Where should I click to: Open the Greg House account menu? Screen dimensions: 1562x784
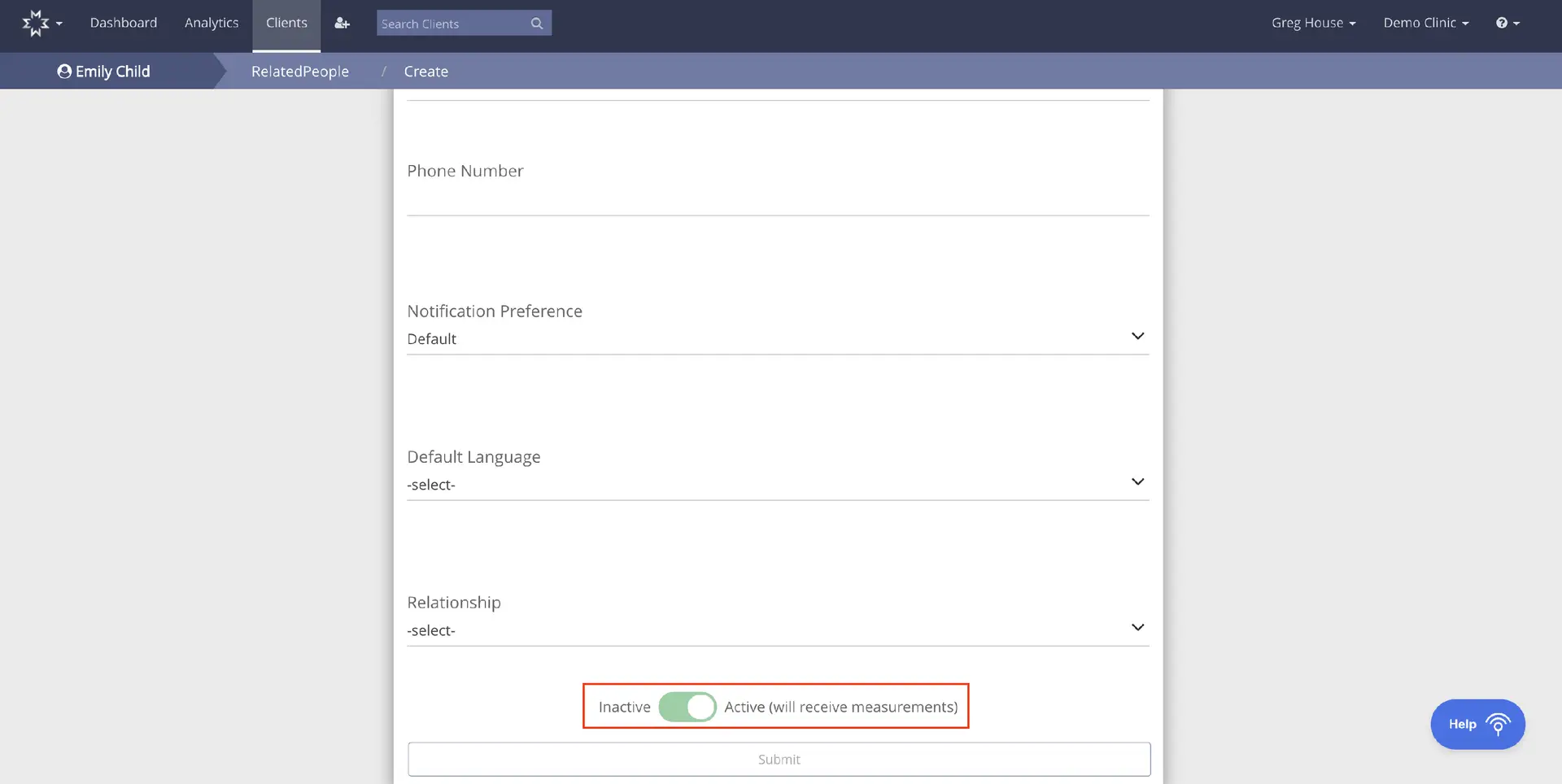coord(1312,23)
